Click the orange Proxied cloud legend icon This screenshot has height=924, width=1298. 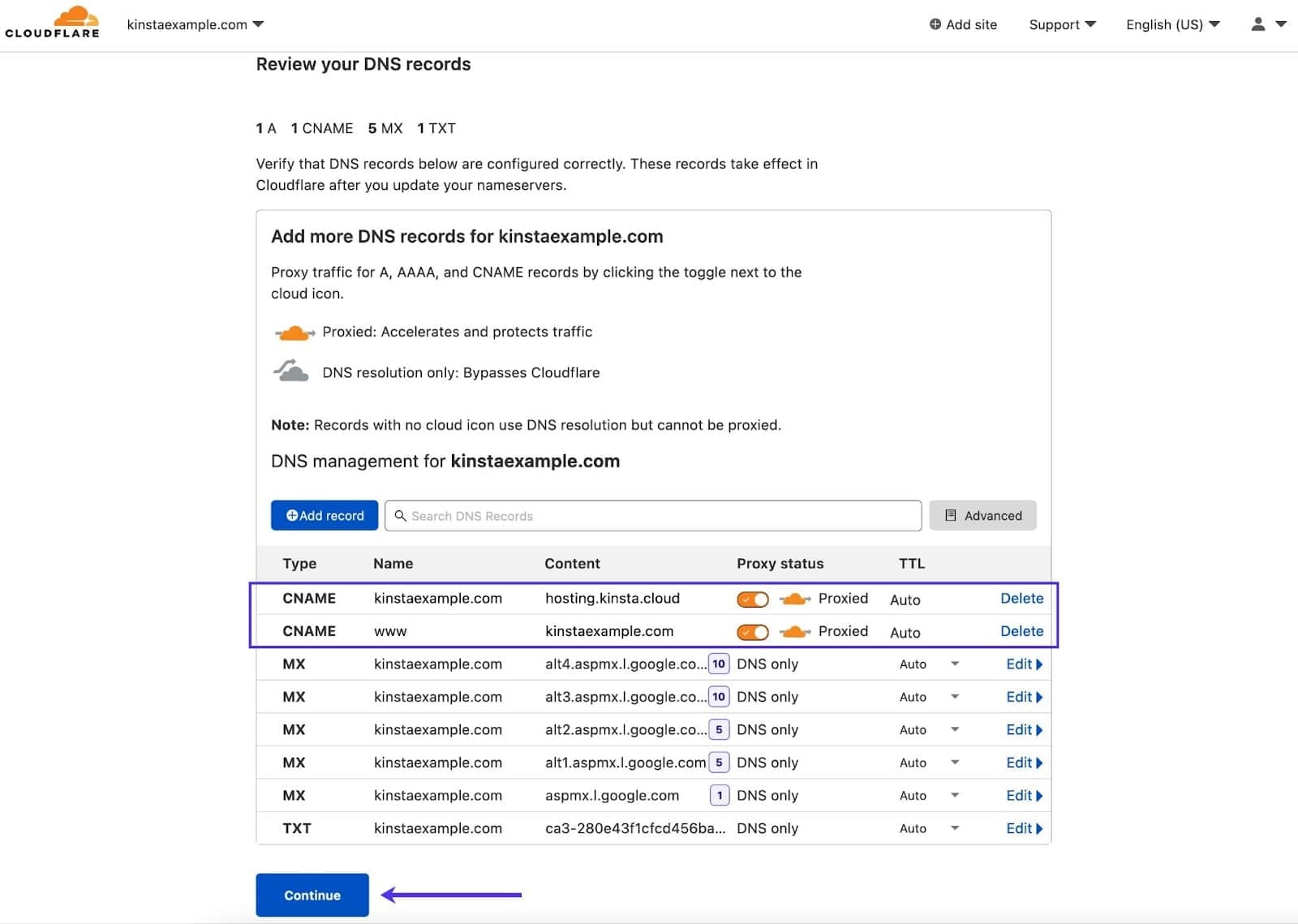click(x=294, y=332)
